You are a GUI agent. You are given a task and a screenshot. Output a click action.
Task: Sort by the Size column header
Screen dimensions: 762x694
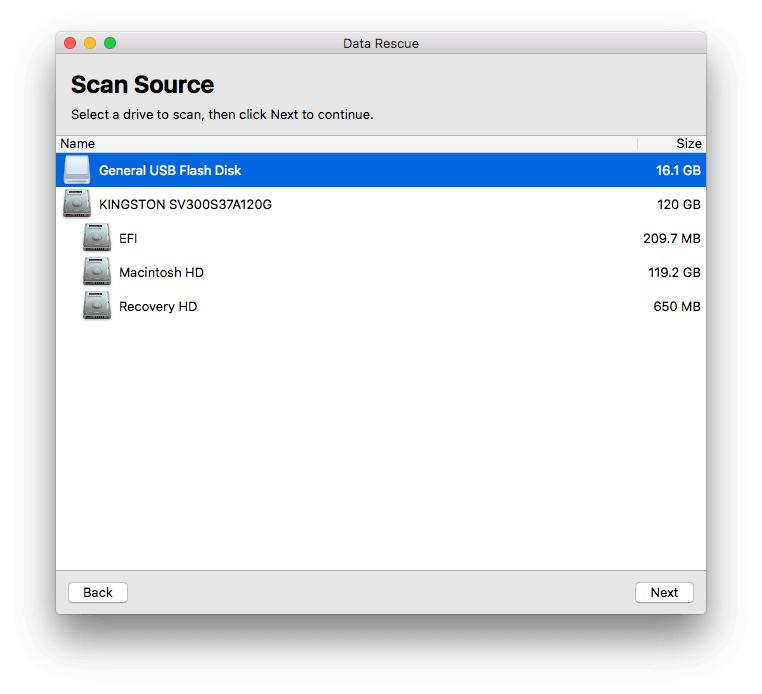tap(672, 144)
